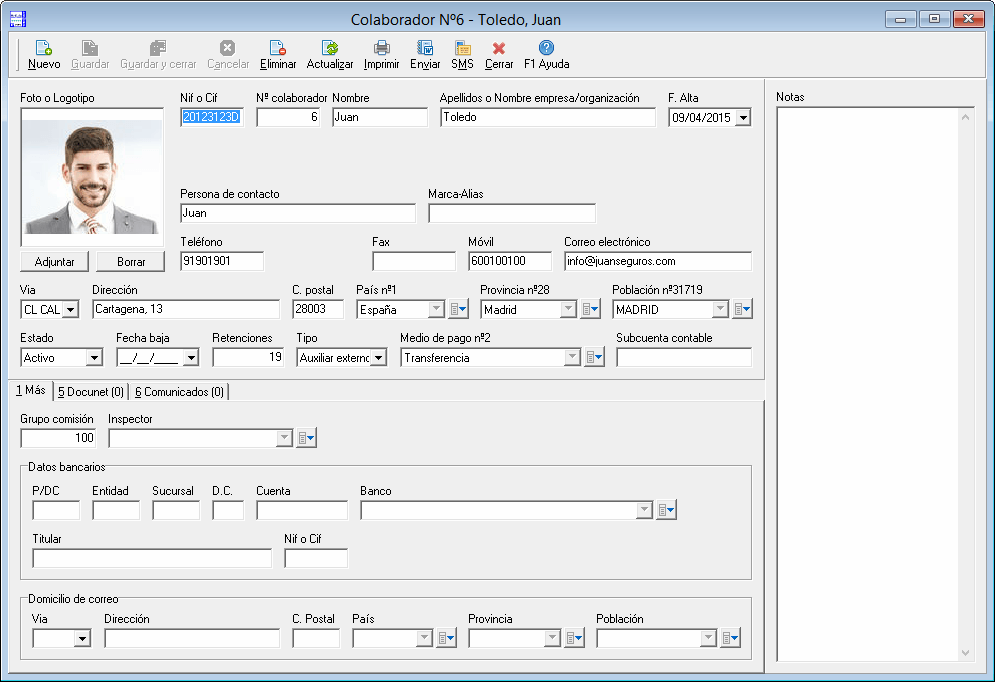Click the Teléfono field 91901901

coord(222,261)
